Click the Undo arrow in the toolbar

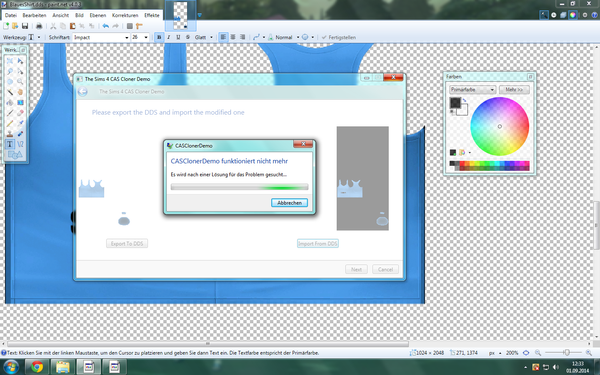106,26
